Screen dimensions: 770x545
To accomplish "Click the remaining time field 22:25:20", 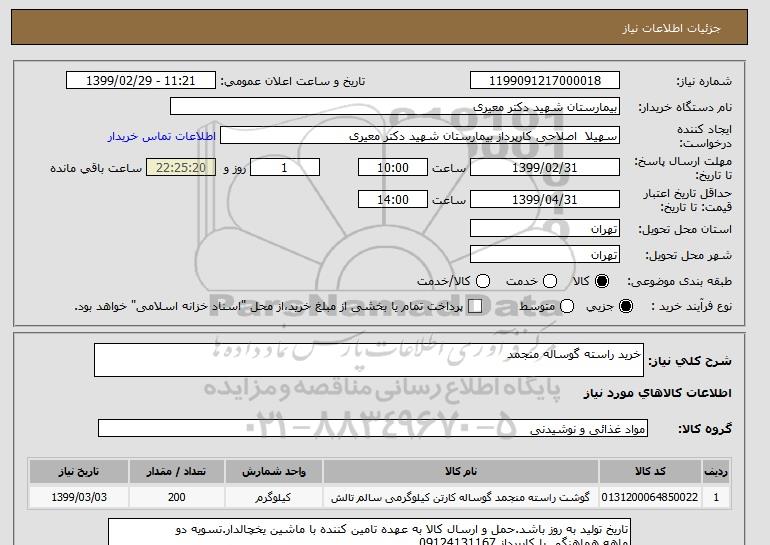I will point(181,167).
